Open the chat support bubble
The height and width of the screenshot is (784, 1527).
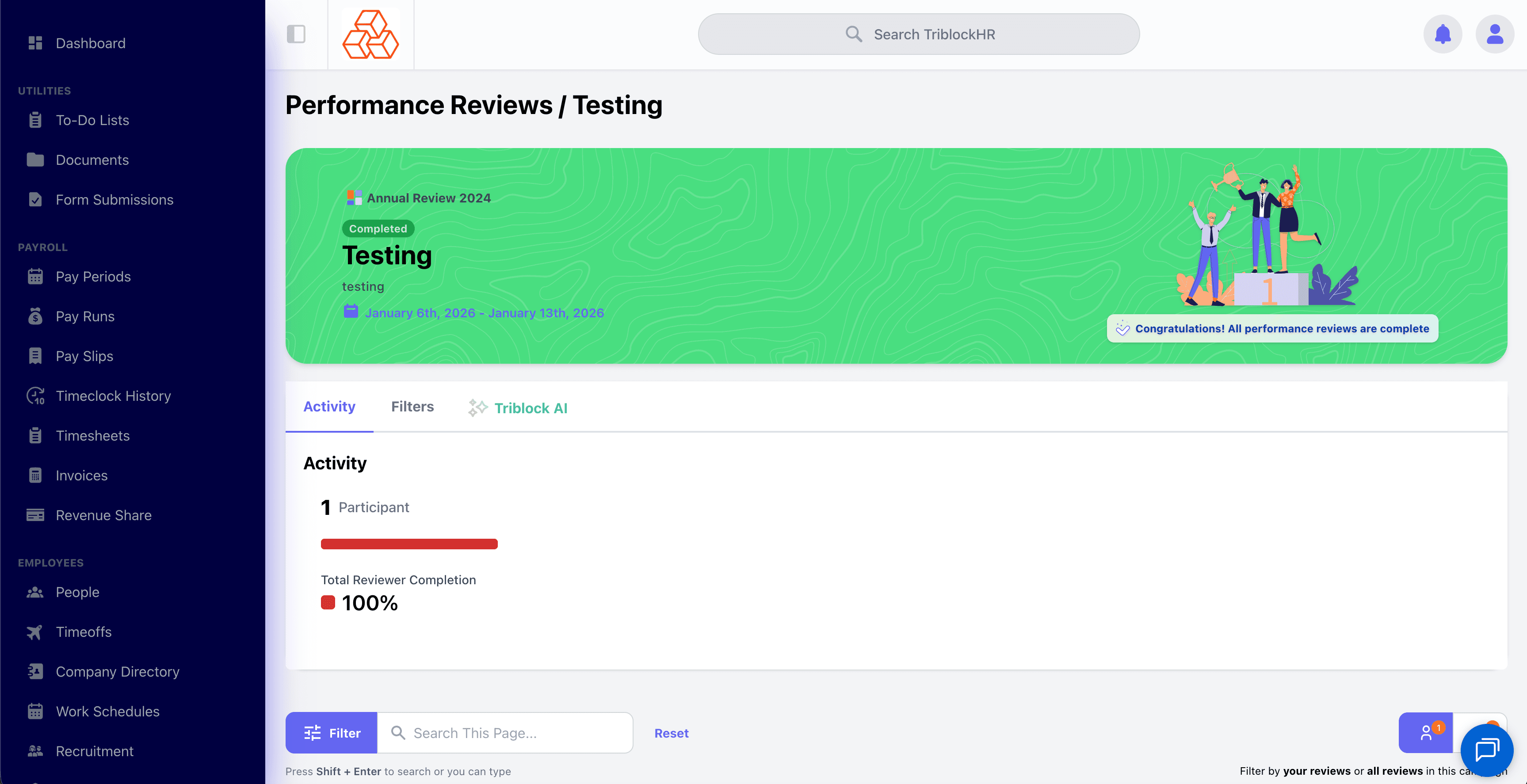pyautogui.click(x=1486, y=750)
